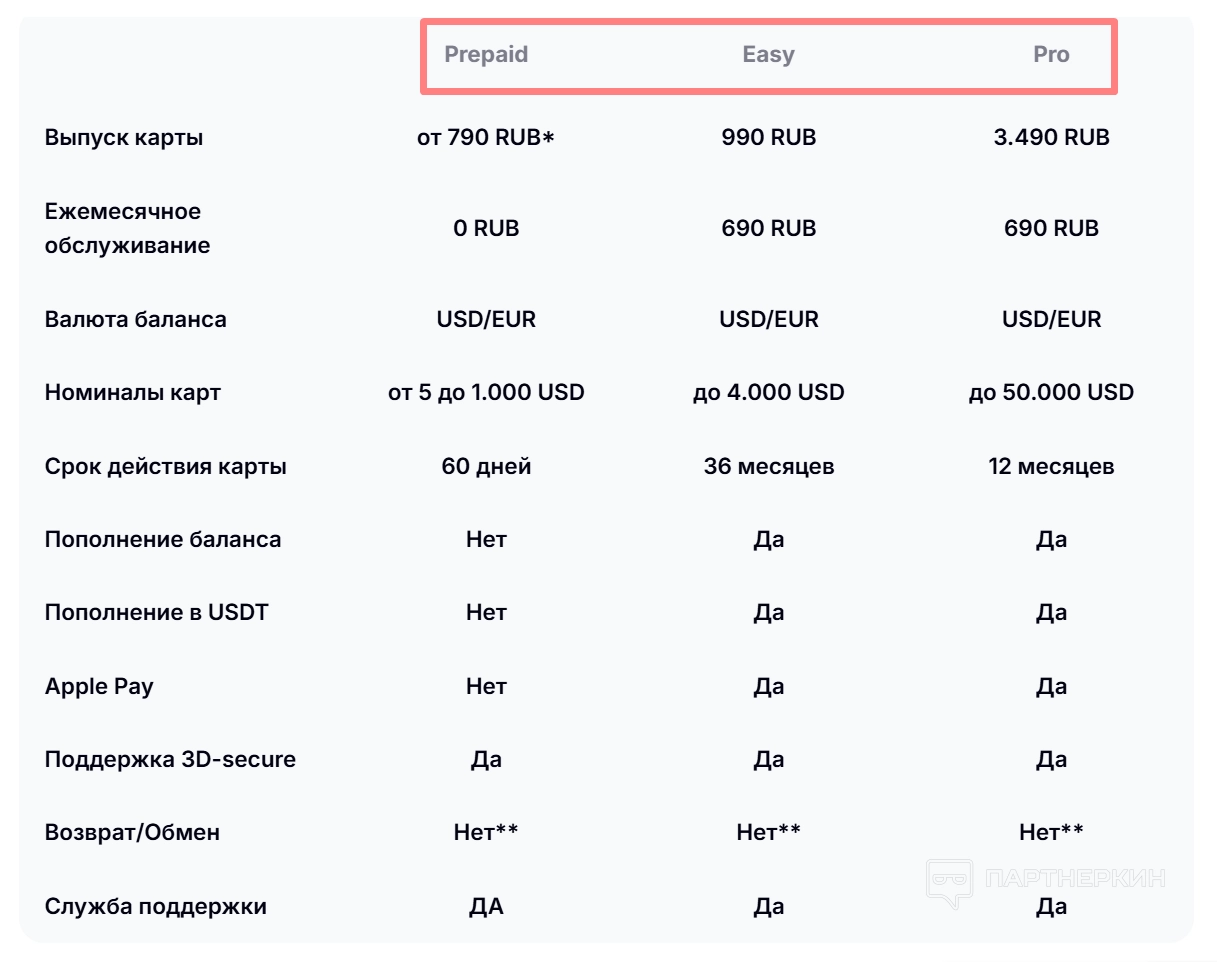
Task: Click the 'Ежемесячное обслуживание' row label
Action: coord(127,228)
